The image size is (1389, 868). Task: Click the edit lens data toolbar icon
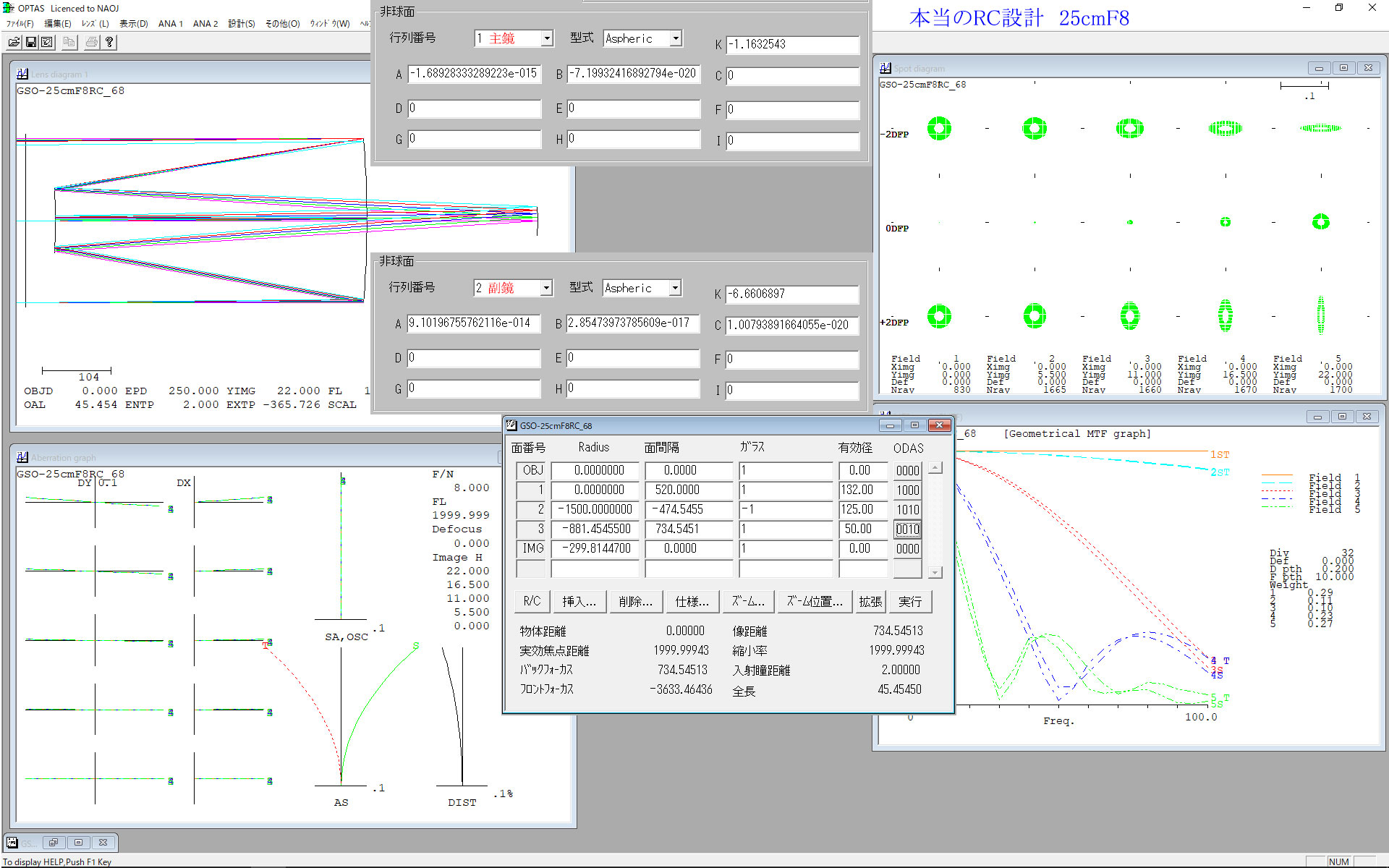point(47,43)
